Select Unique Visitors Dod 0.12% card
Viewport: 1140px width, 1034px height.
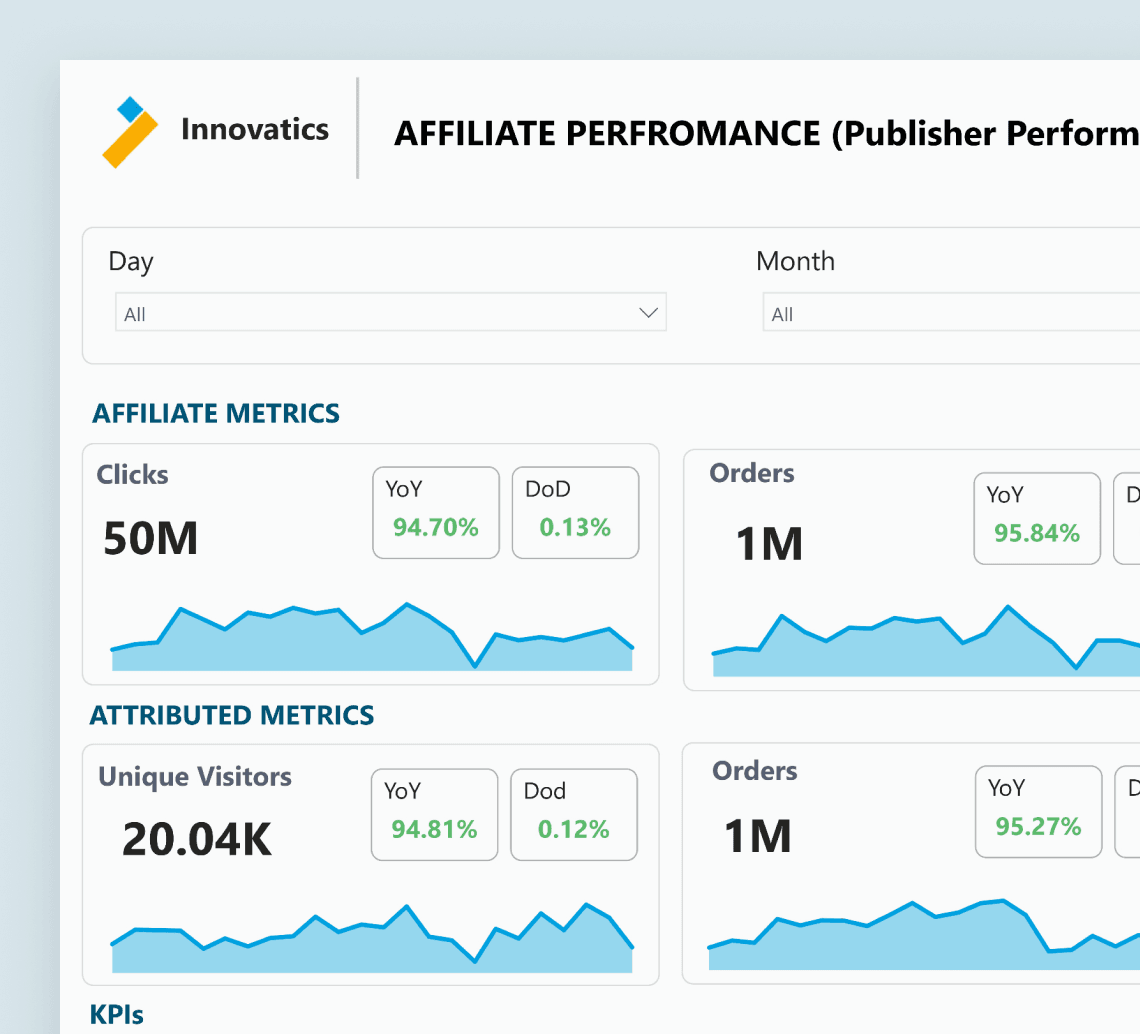[x=574, y=814]
